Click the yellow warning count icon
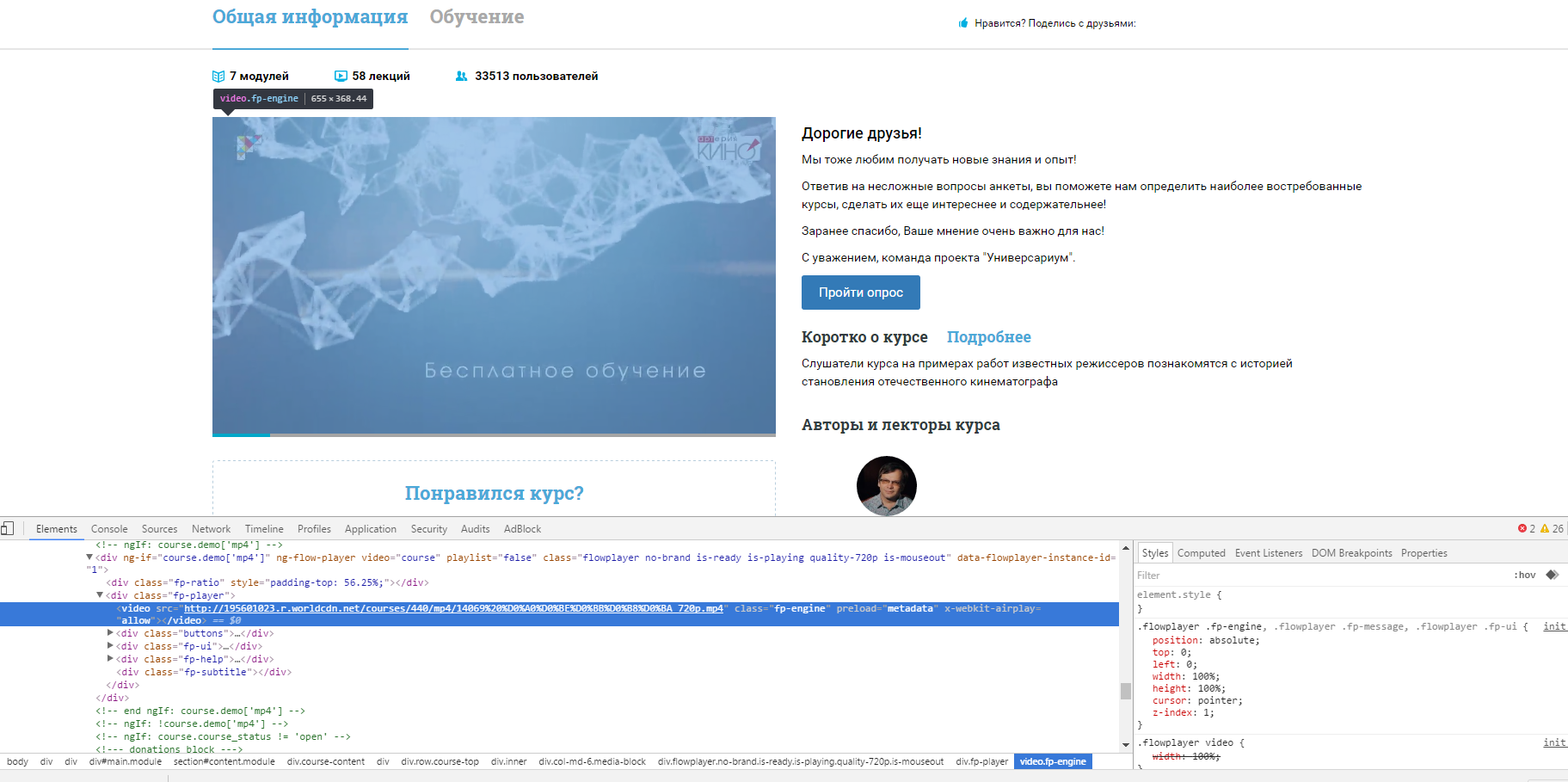The width and height of the screenshot is (1568, 782). pos(1545,528)
